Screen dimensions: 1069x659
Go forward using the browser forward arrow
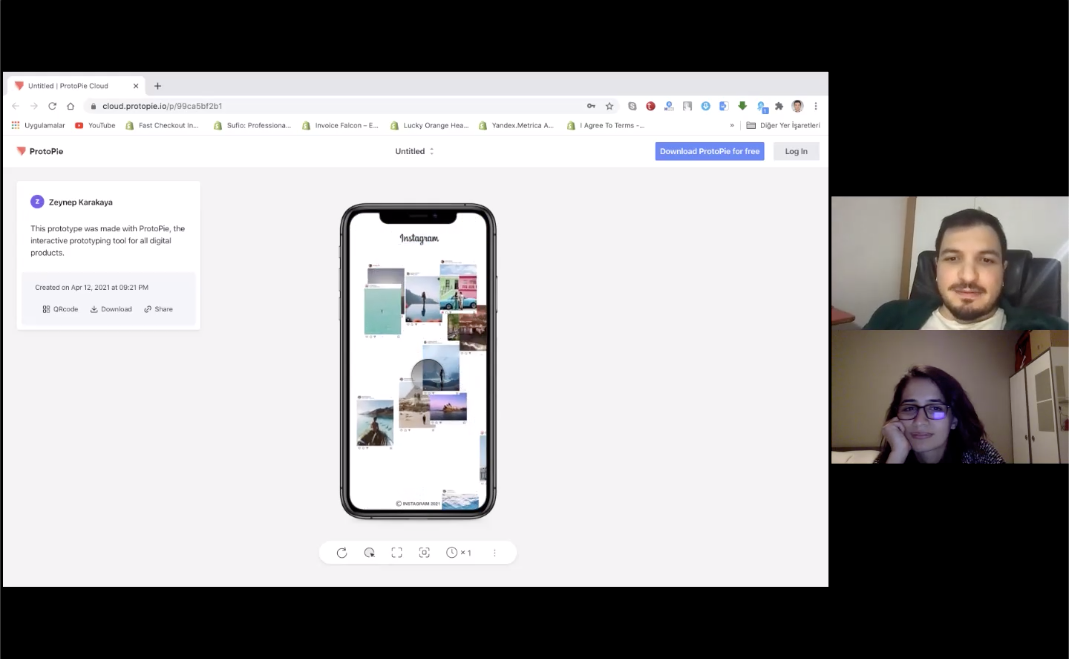click(33, 106)
